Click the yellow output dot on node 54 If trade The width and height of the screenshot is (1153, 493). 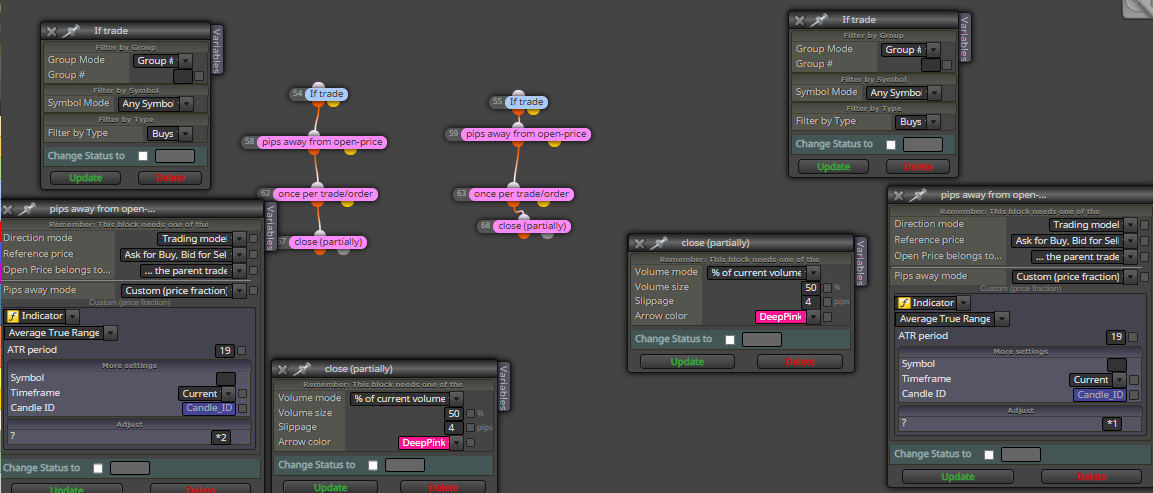pyautogui.click(x=333, y=102)
